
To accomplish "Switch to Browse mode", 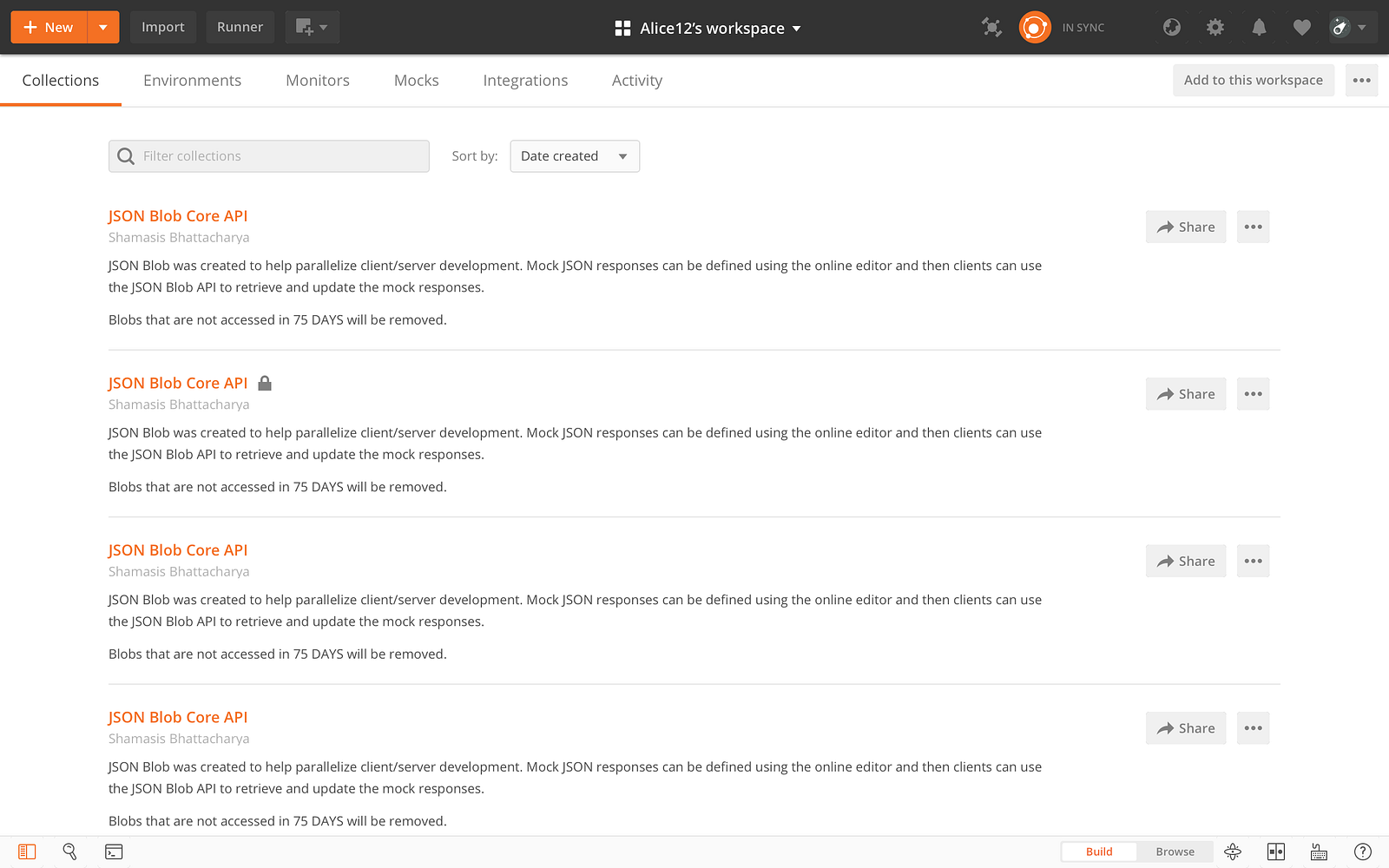I will coord(1175,852).
